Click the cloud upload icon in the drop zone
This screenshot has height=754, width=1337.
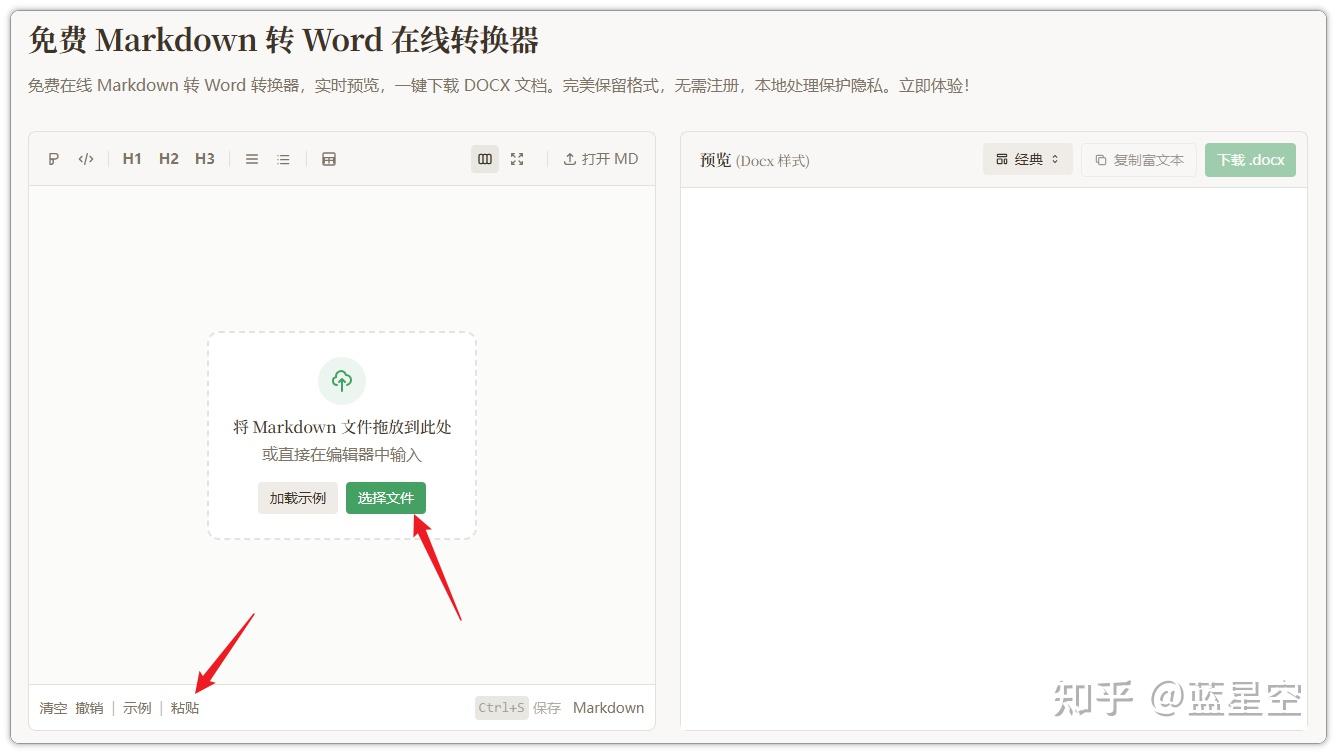(342, 381)
